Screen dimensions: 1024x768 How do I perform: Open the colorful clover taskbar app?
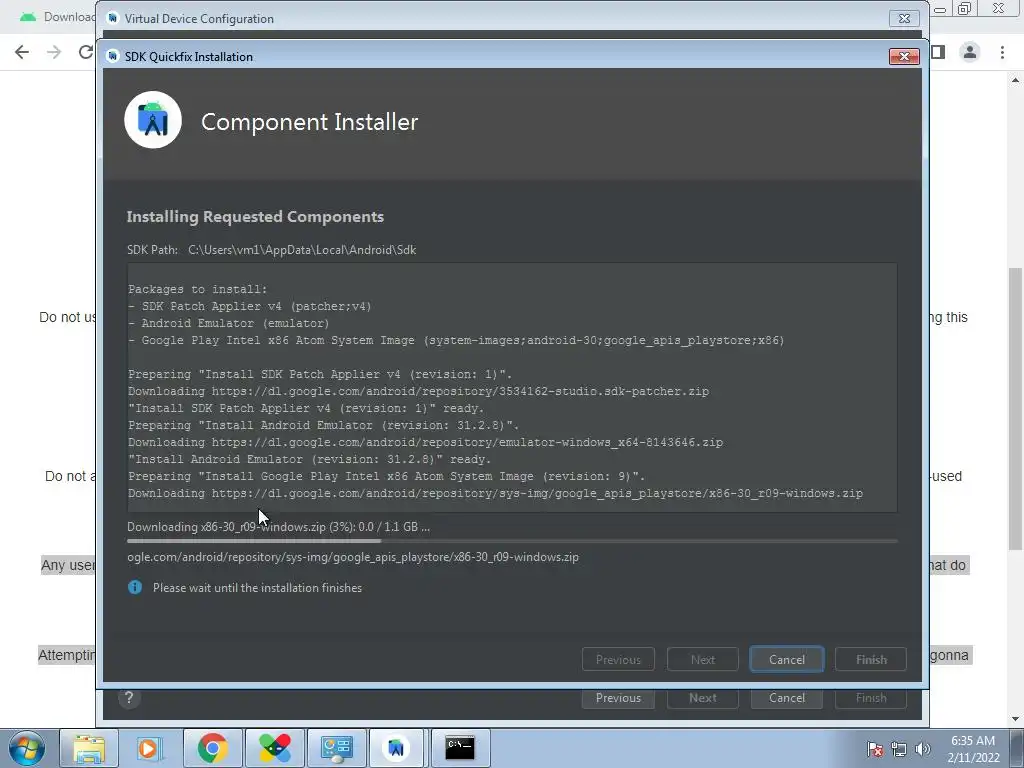(x=274, y=748)
